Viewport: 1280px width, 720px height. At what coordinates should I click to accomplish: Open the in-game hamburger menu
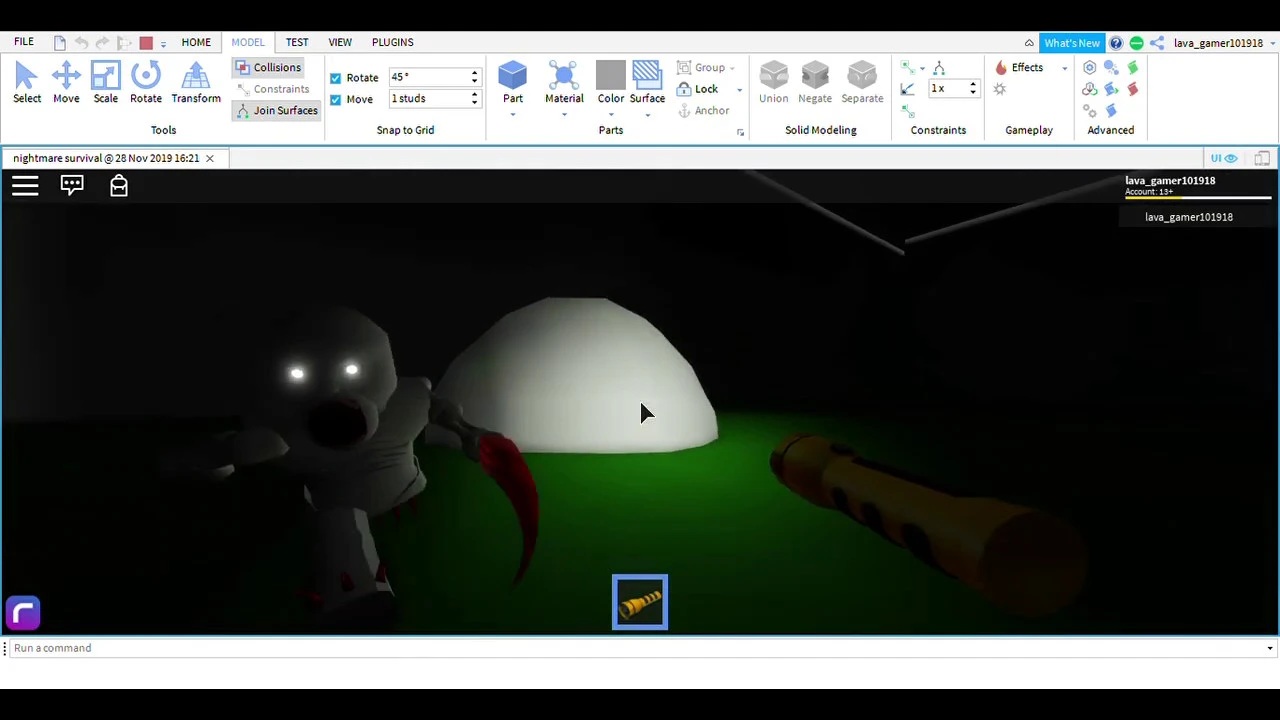pyautogui.click(x=25, y=185)
